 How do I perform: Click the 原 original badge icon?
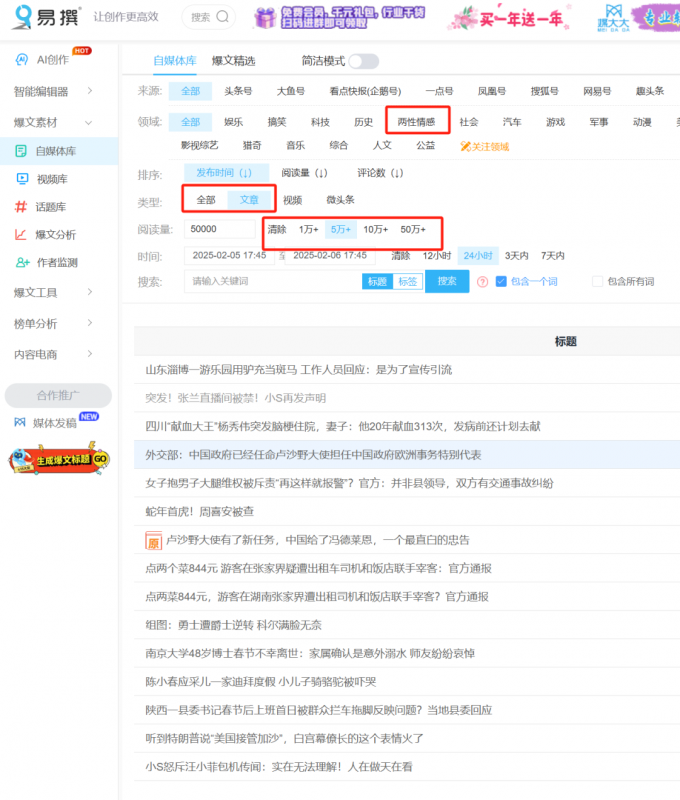coord(154,540)
